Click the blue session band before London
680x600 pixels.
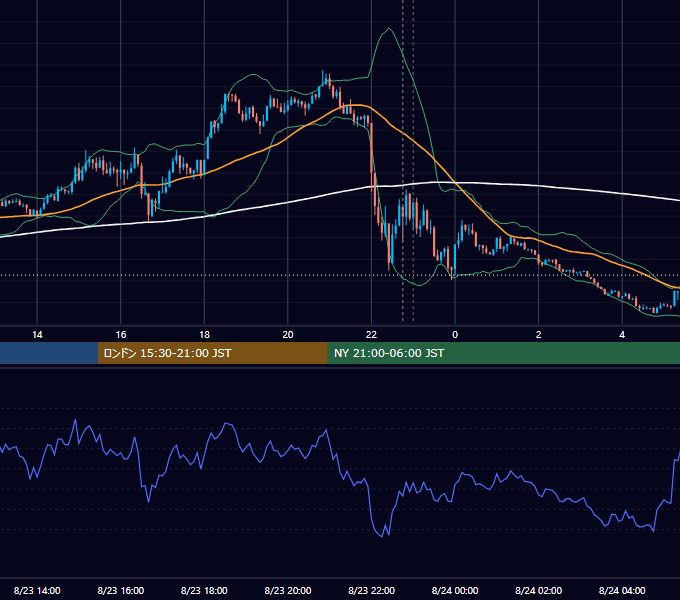(x=49, y=353)
